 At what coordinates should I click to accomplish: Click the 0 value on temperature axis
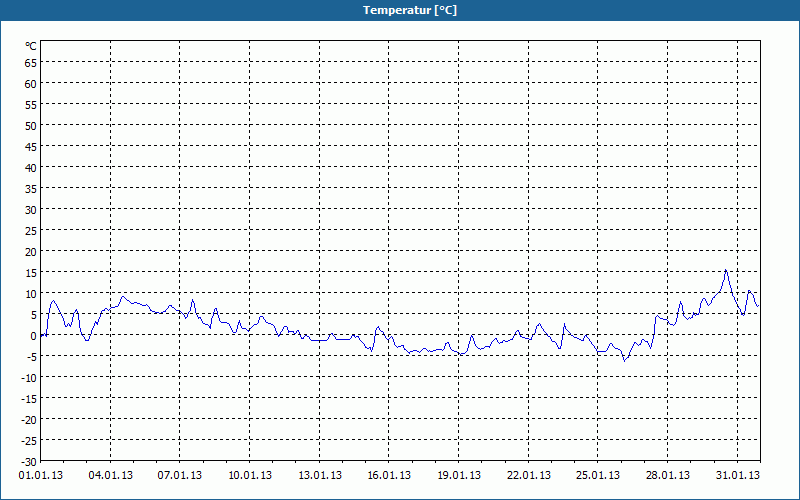click(34, 336)
